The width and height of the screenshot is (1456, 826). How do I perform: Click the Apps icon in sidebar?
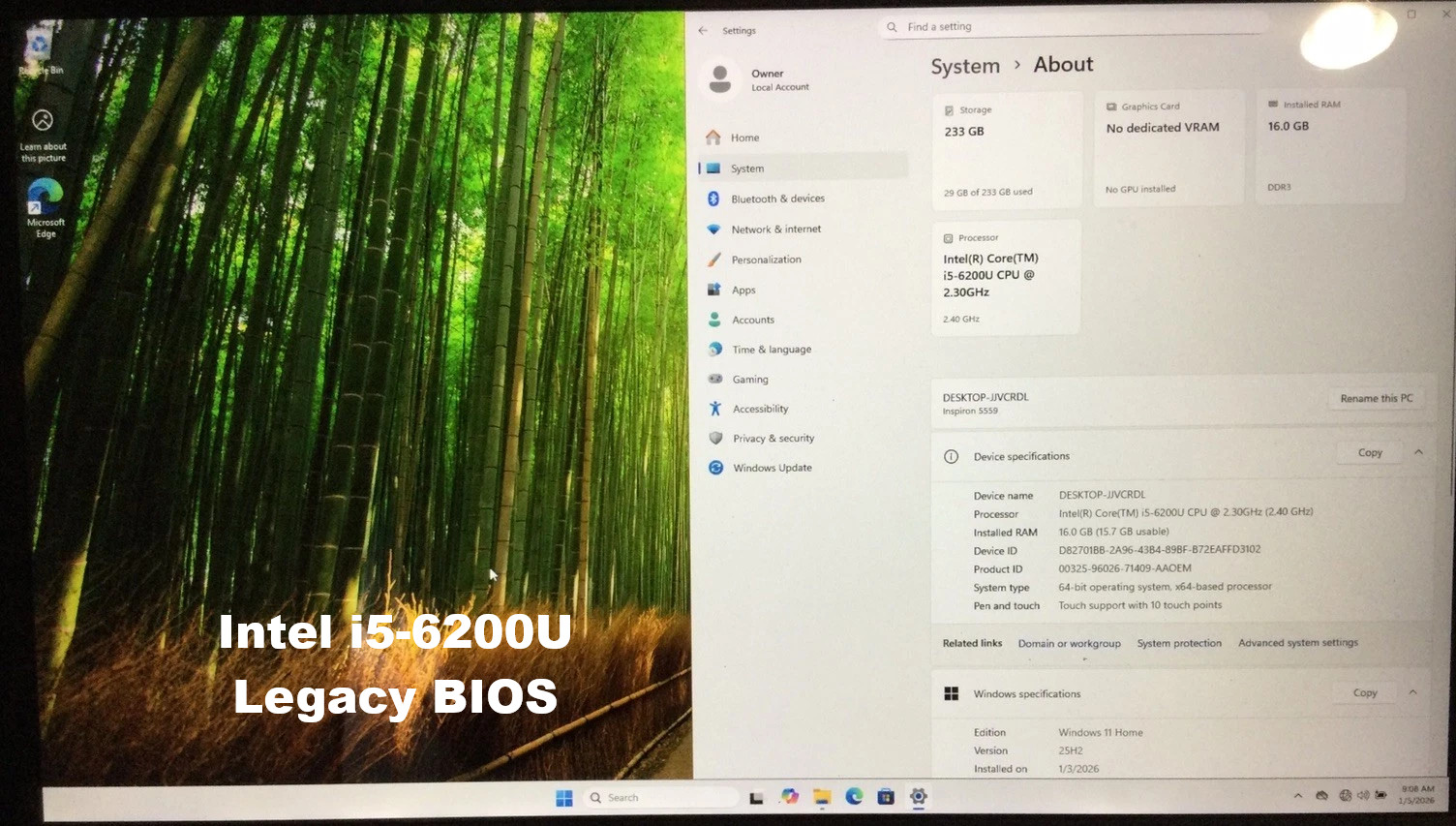(714, 290)
